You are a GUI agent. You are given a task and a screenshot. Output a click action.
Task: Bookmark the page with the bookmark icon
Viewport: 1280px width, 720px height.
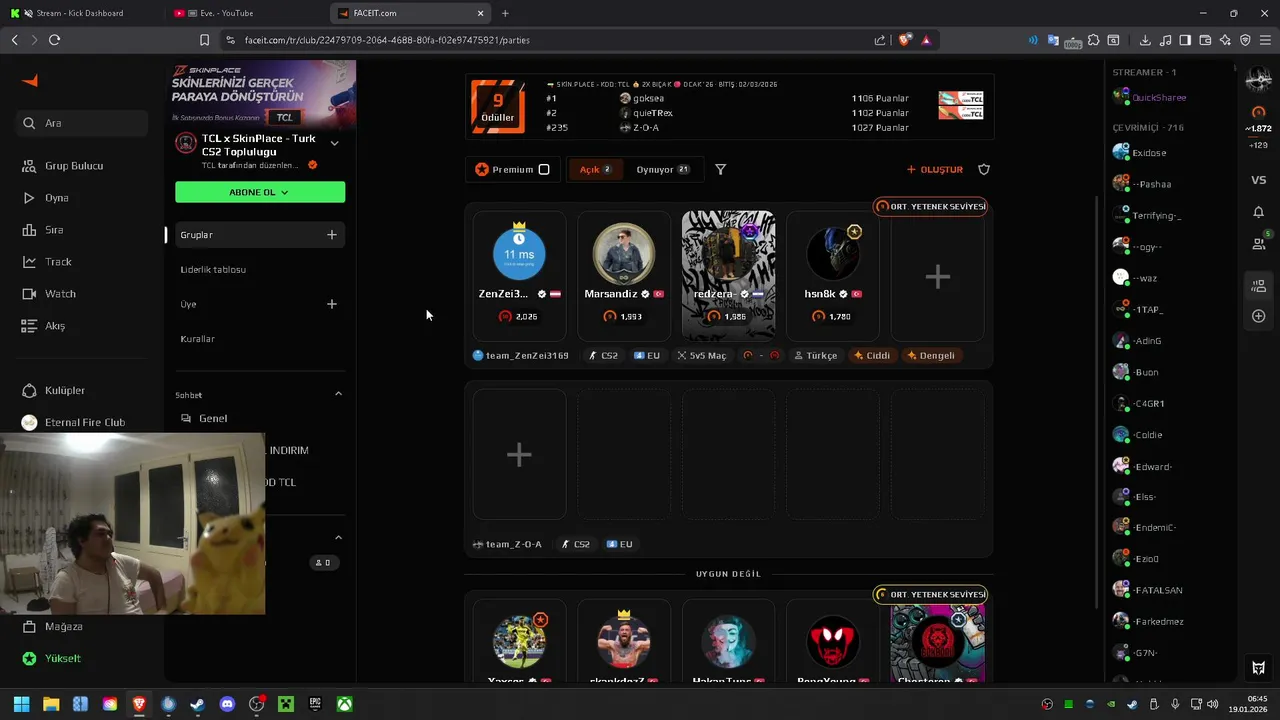coord(204,40)
